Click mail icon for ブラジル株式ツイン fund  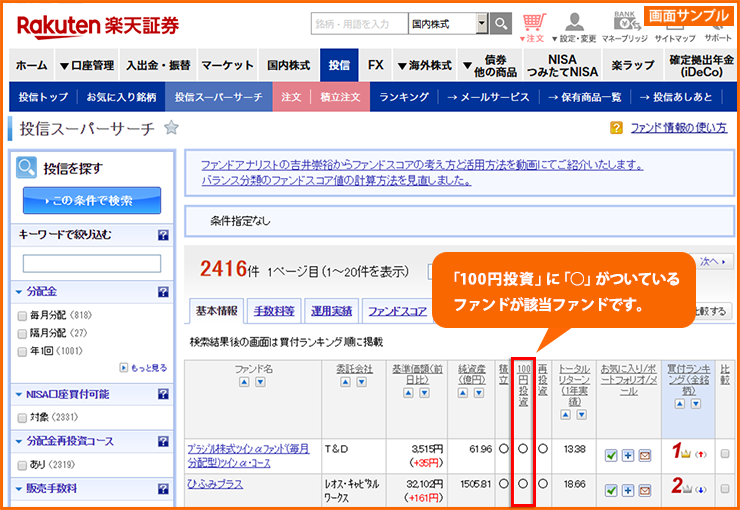coord(645,455)
